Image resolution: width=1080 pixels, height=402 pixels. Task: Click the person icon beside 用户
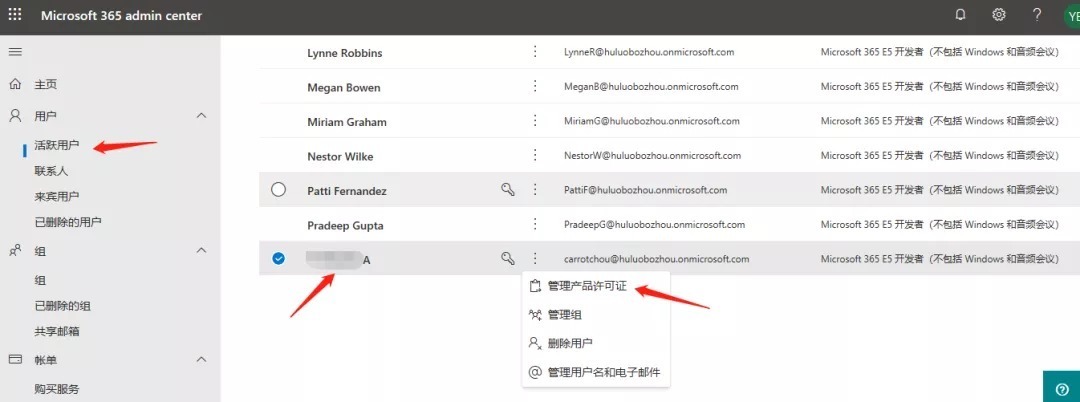[x=15, y=116]
